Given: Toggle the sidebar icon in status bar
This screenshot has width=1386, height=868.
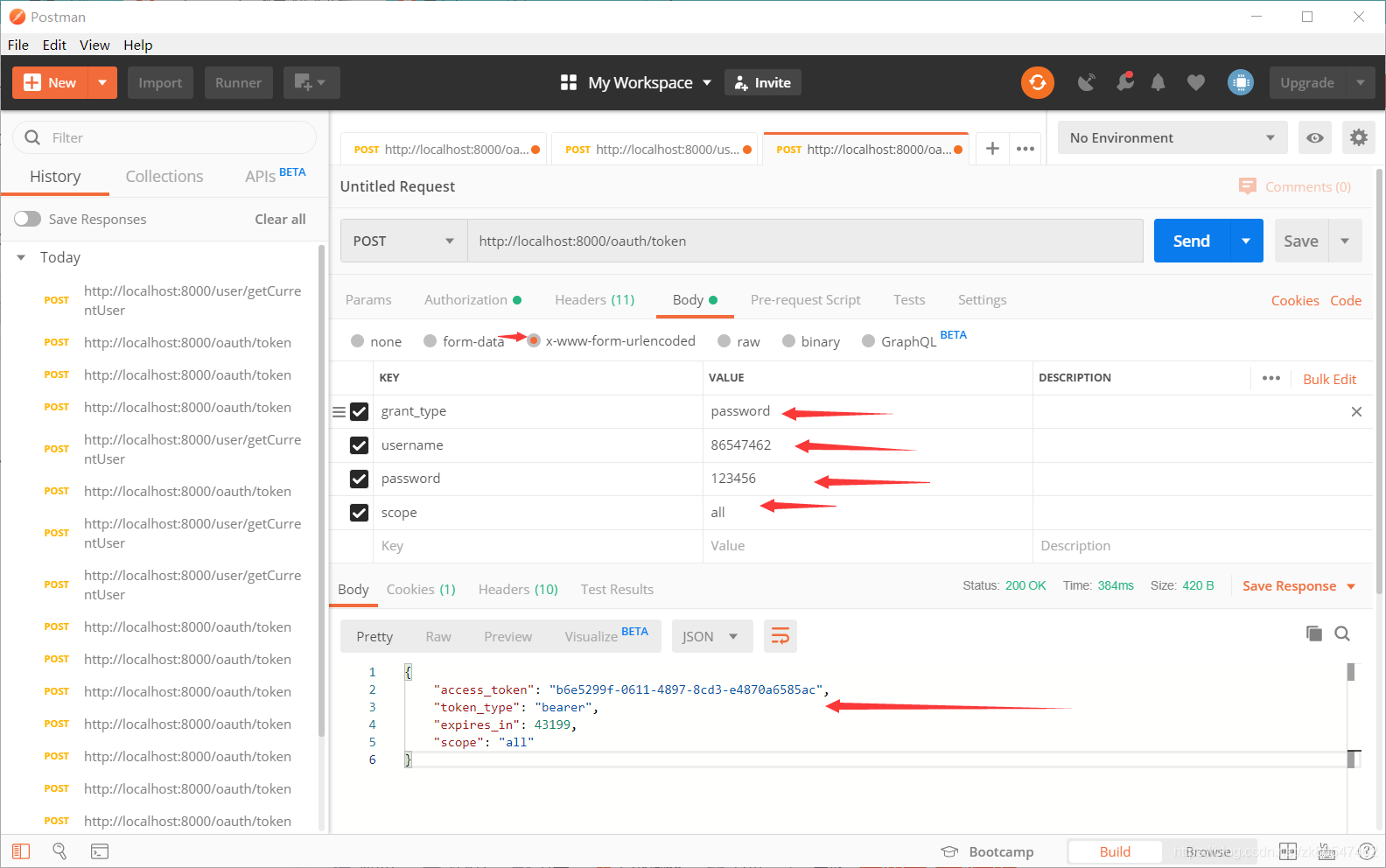Looking at the screenshot, I should (x=21, y=851).
